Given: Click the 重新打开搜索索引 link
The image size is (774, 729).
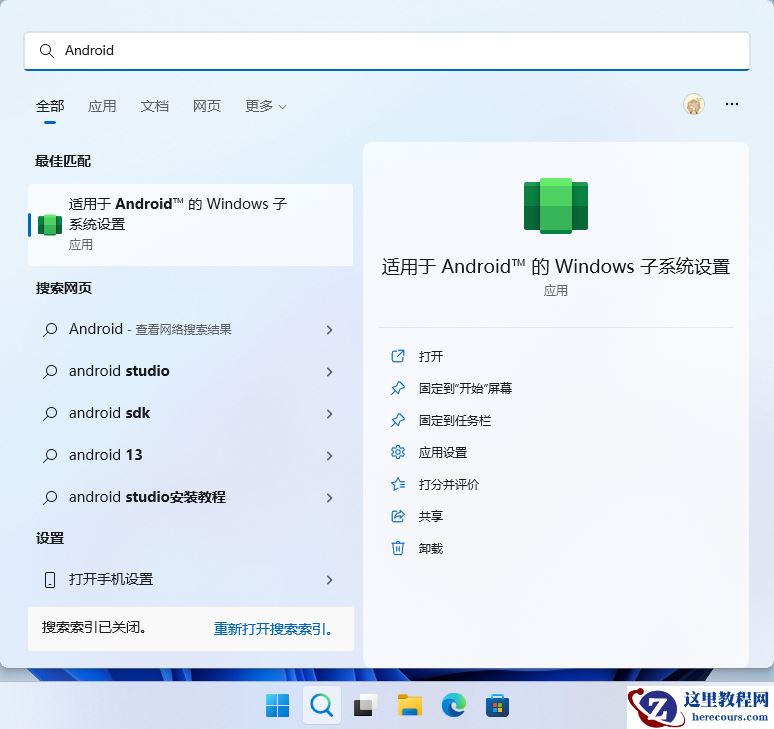Looking at the screenshot, I should (x=273, y=629).
